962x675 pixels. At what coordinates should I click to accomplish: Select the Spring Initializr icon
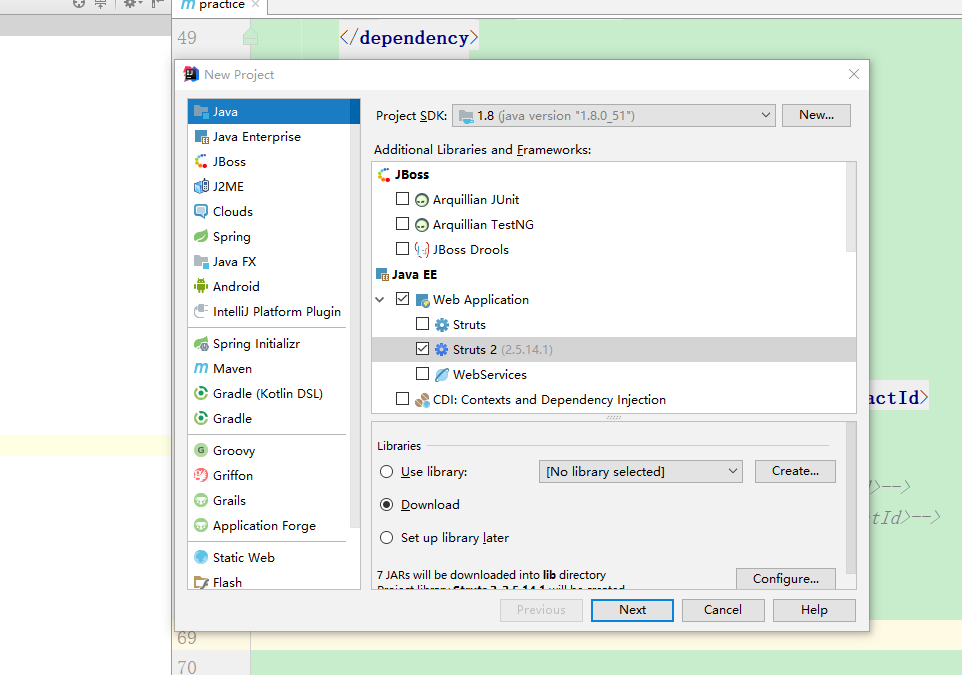pyautogui.click(x=201, y=344)
